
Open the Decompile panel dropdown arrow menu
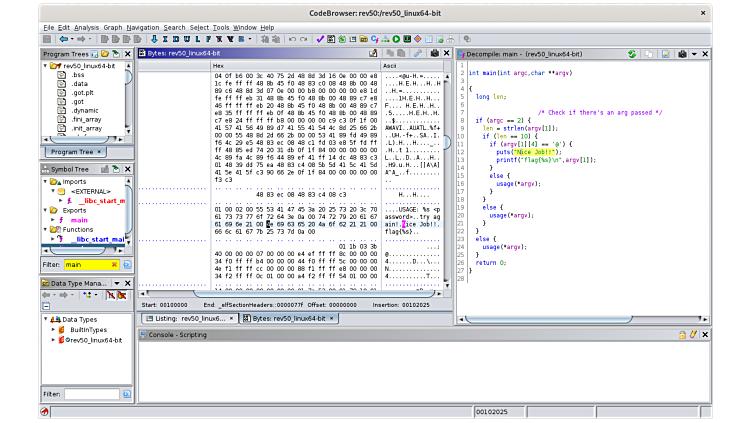694,54
